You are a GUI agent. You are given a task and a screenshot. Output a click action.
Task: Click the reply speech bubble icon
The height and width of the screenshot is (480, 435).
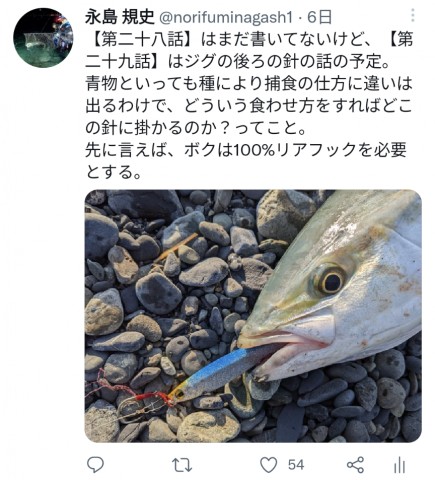click(x=95, y=465)
